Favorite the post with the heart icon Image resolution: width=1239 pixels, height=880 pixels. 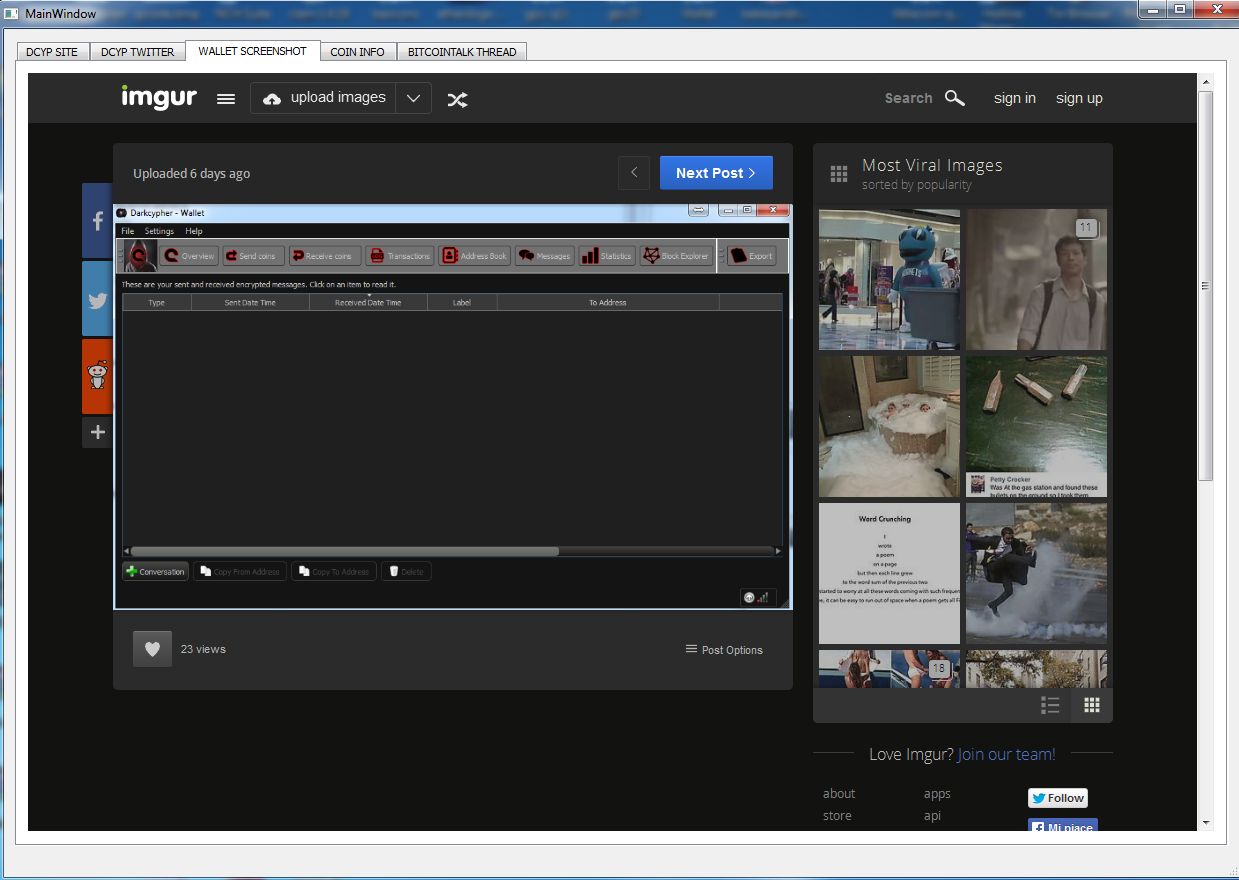point(152,649)
